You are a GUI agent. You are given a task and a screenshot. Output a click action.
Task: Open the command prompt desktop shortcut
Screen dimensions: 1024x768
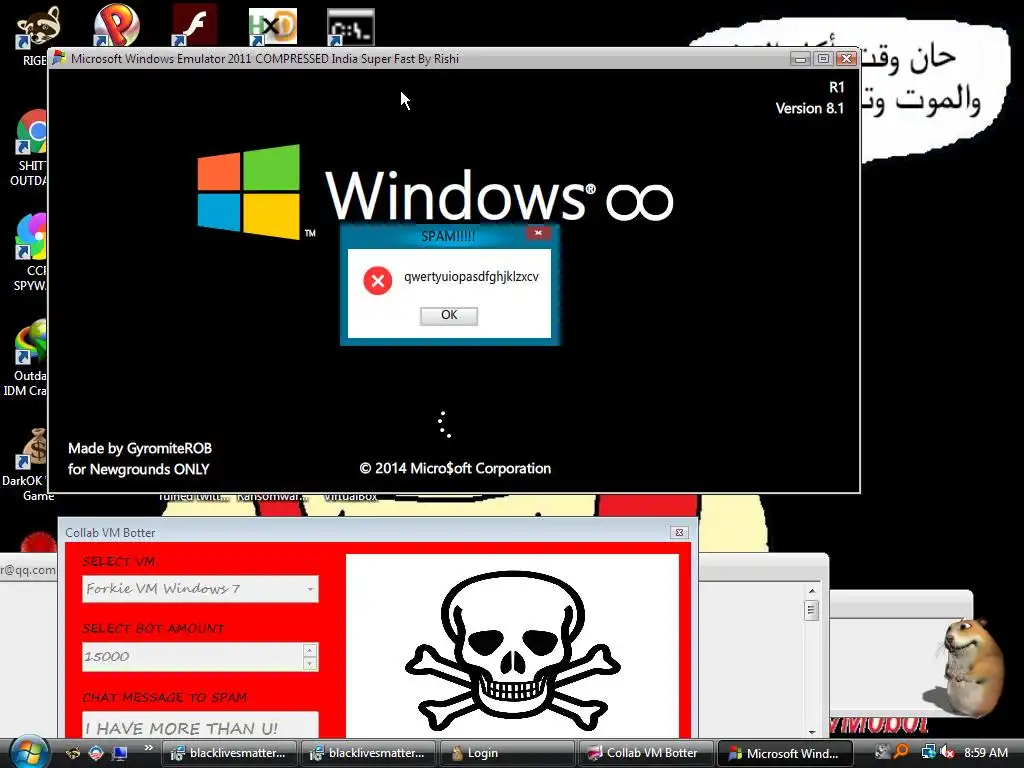351,27
